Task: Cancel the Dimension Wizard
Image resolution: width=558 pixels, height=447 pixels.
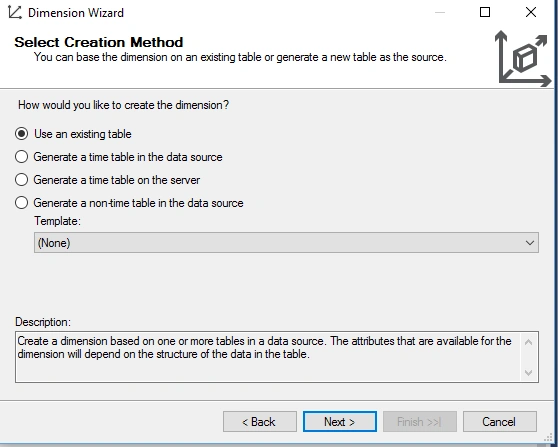Action: click(500, 422)
